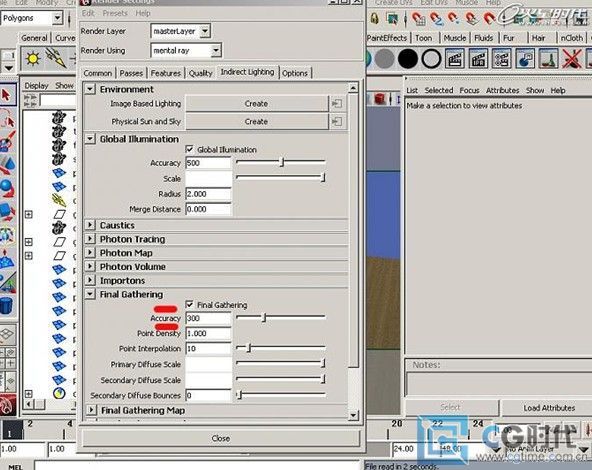Click the lock icon in toolbar
Image resolution: width=592 pixels, height=470 pixels.
pyautogui.click(x=374, y=18)
